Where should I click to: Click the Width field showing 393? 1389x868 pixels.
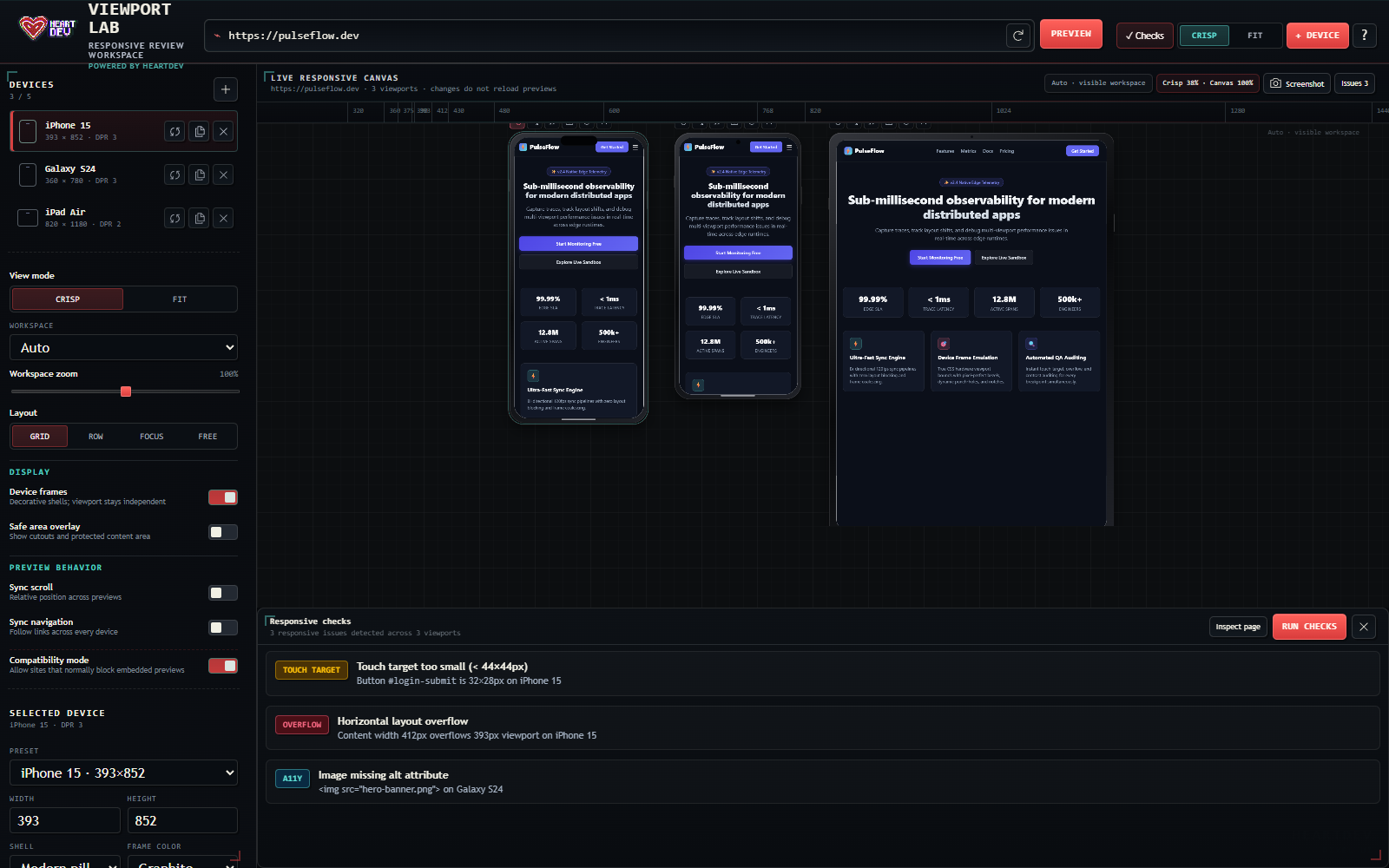coord(65,820)
